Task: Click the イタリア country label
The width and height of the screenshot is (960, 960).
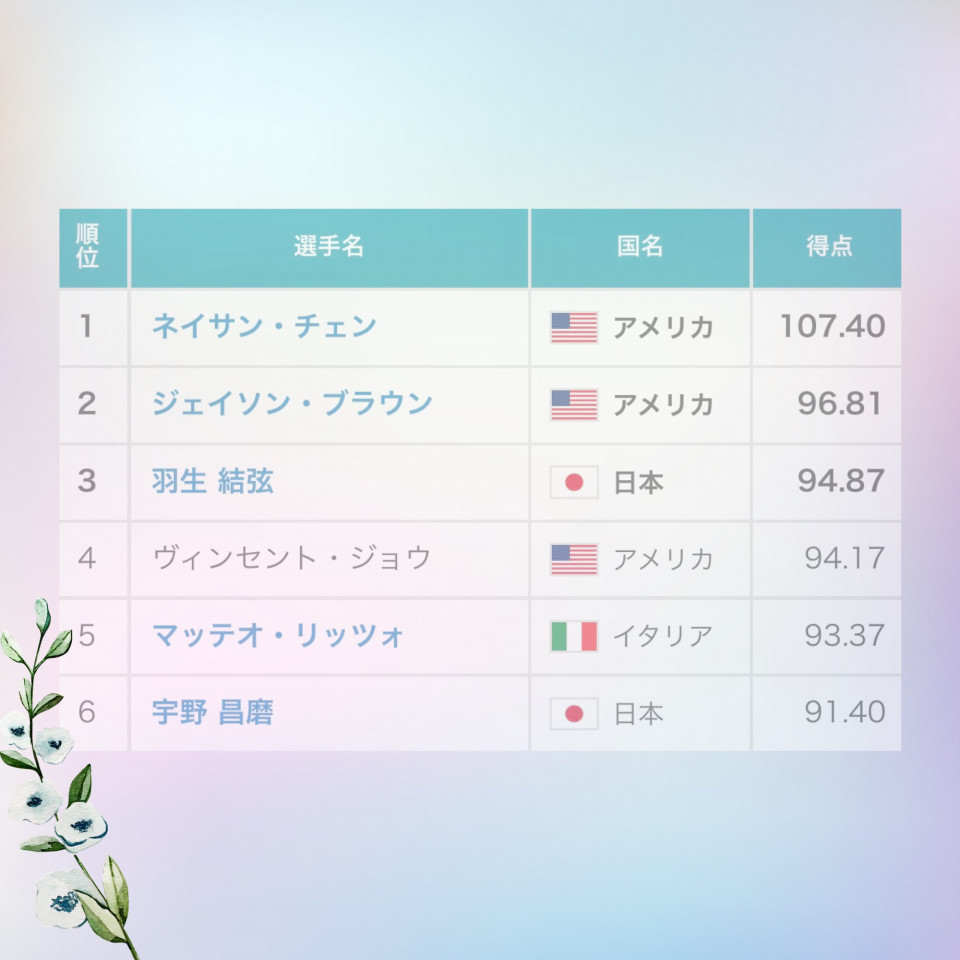Action: pyautogui.click(x=663, y=636)
